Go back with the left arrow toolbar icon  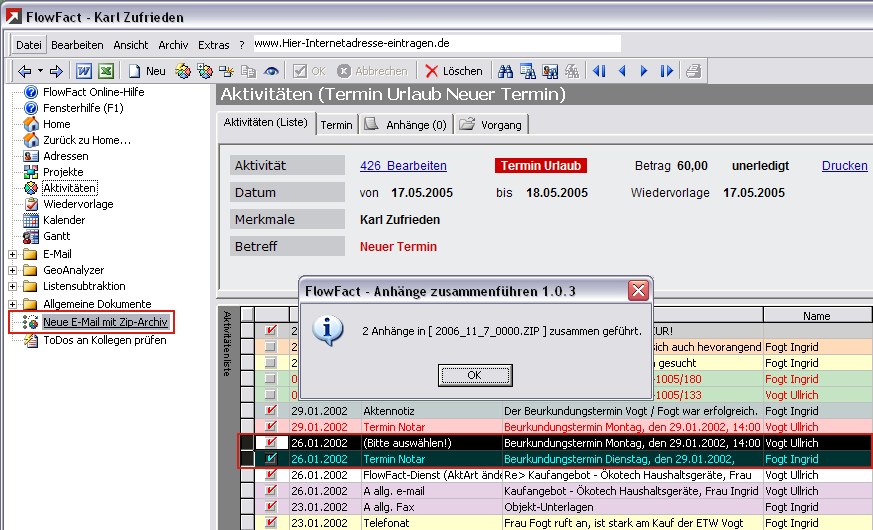24,71
